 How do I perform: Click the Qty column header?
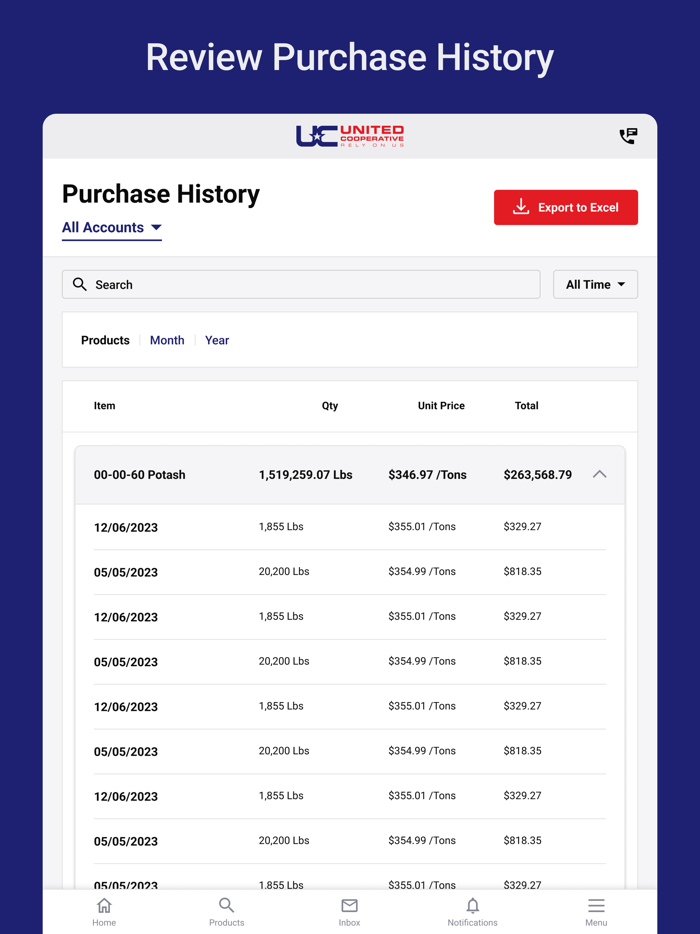click(x=329, y=406)
